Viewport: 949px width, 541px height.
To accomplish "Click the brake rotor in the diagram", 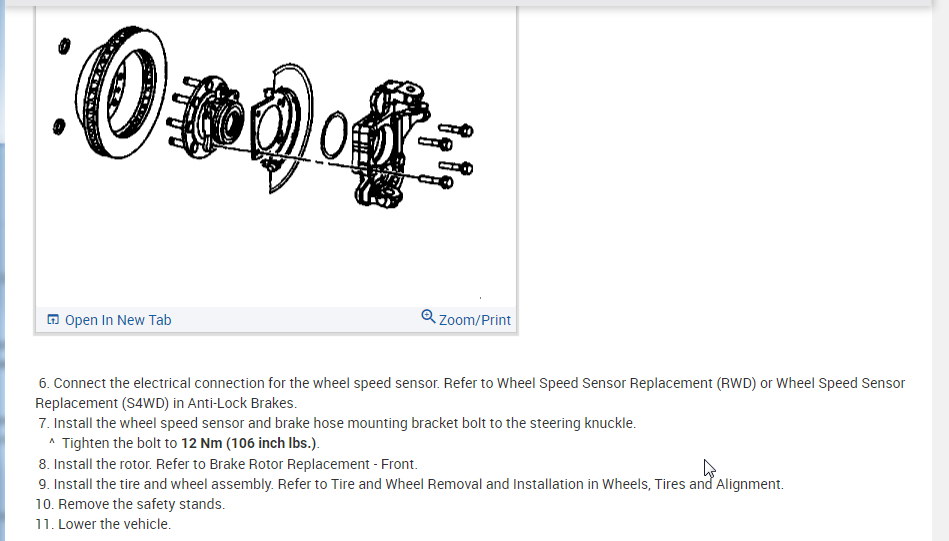I will 121,92.
